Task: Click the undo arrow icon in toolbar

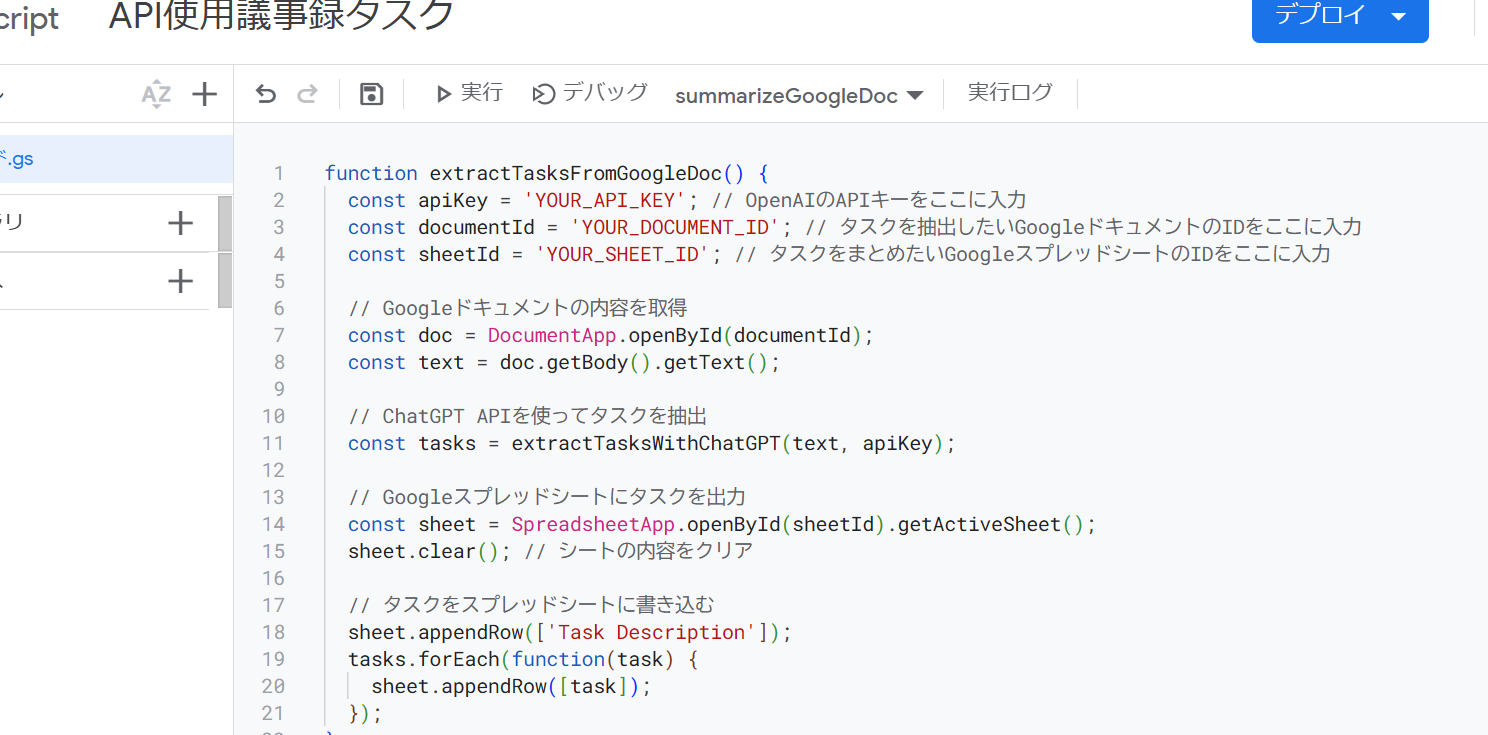Action: tap(265, 94)
